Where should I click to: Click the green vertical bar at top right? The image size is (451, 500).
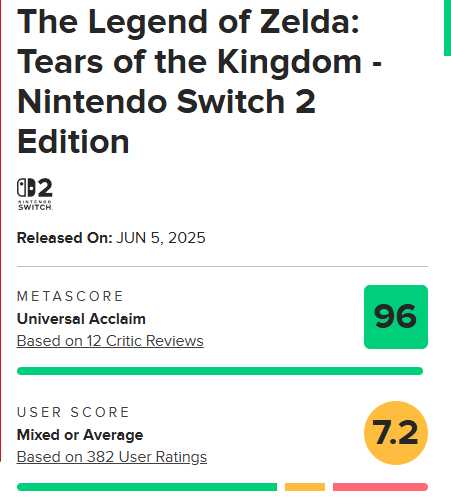point(447,28)
